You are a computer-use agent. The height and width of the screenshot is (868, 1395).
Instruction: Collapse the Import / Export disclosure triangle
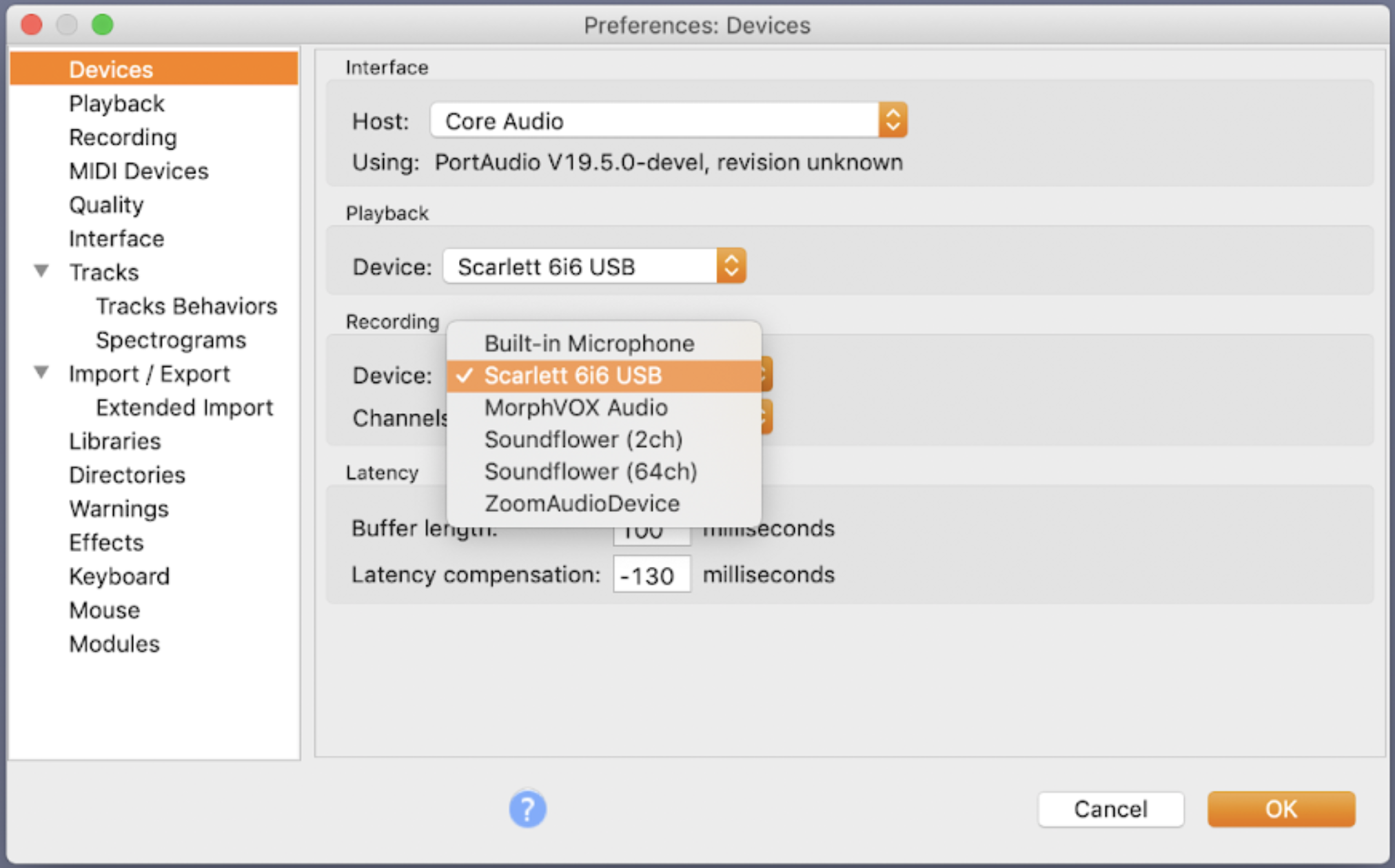[x=41, y=373]
